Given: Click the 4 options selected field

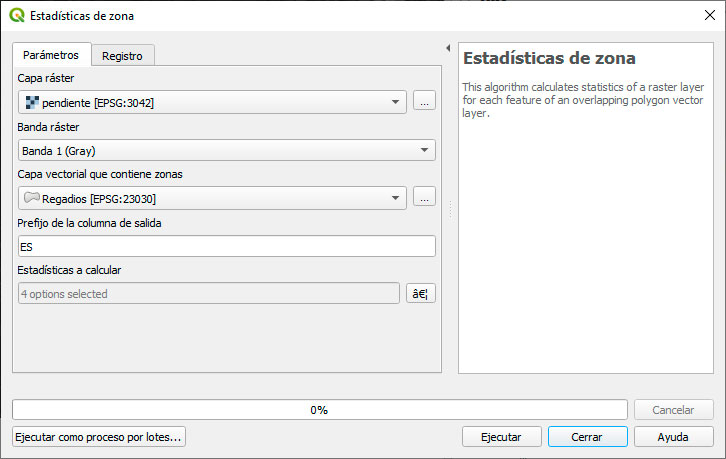Looking at the screenshot, I should point(209,294).
